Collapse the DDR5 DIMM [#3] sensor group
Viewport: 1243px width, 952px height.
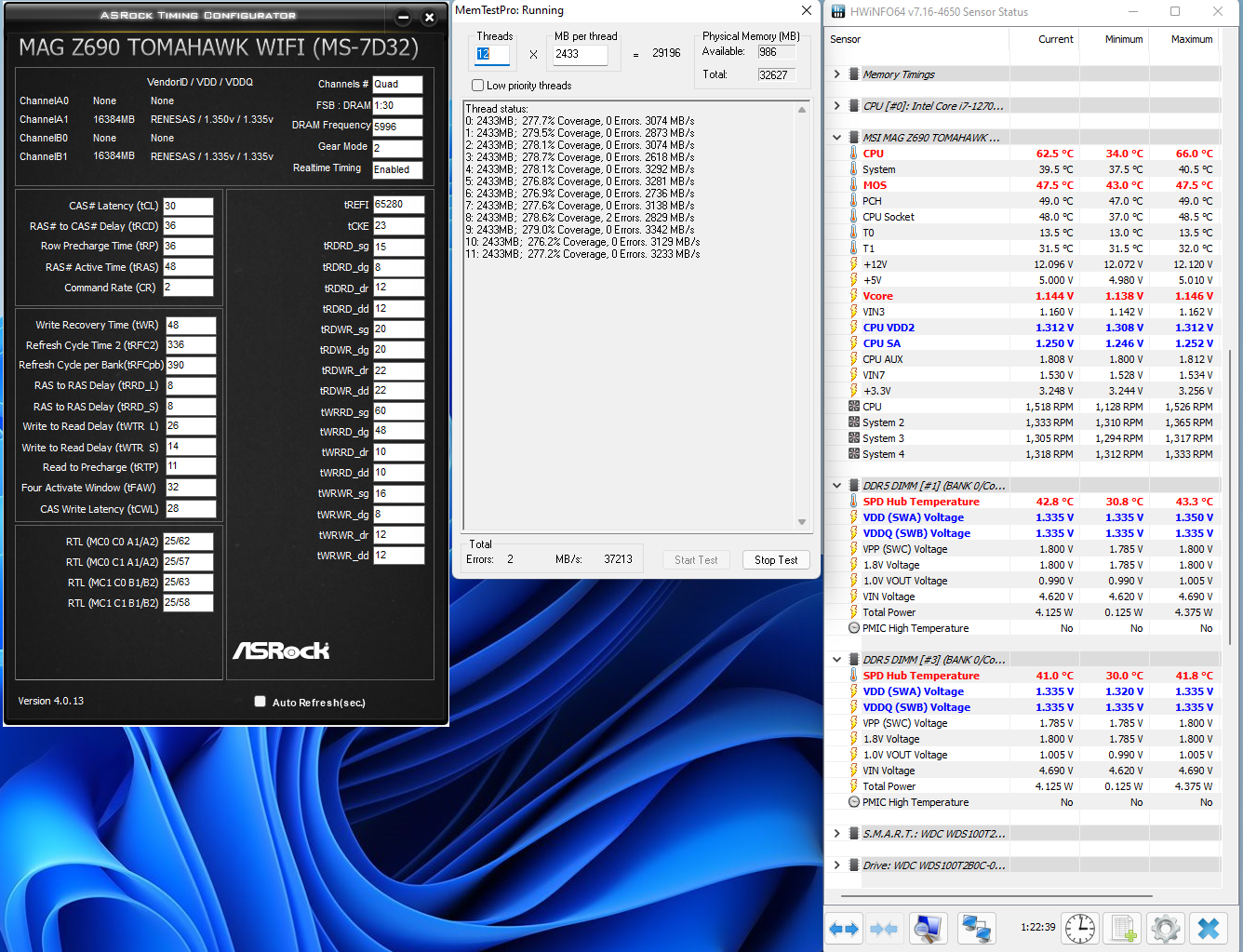pyautogui.click(x=836, y=660)
